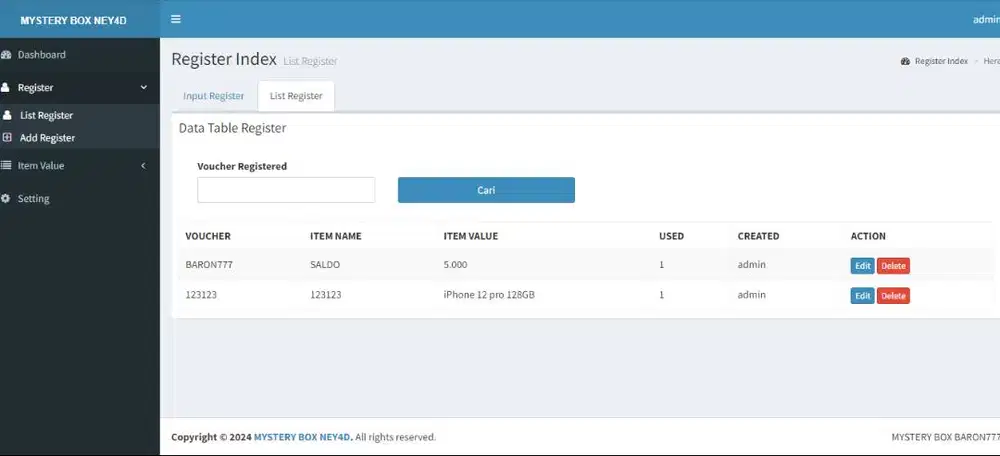
Task: Select Add Register in the sidebar
Action: [47, 138]
